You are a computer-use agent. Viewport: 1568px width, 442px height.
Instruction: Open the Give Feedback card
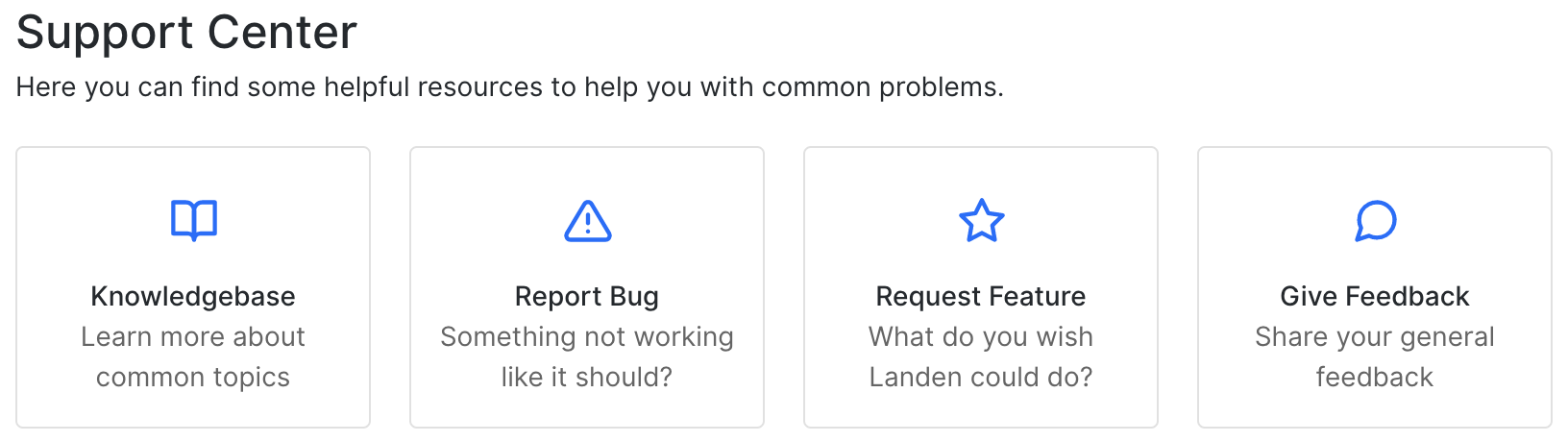click(x=1375, y=287)
